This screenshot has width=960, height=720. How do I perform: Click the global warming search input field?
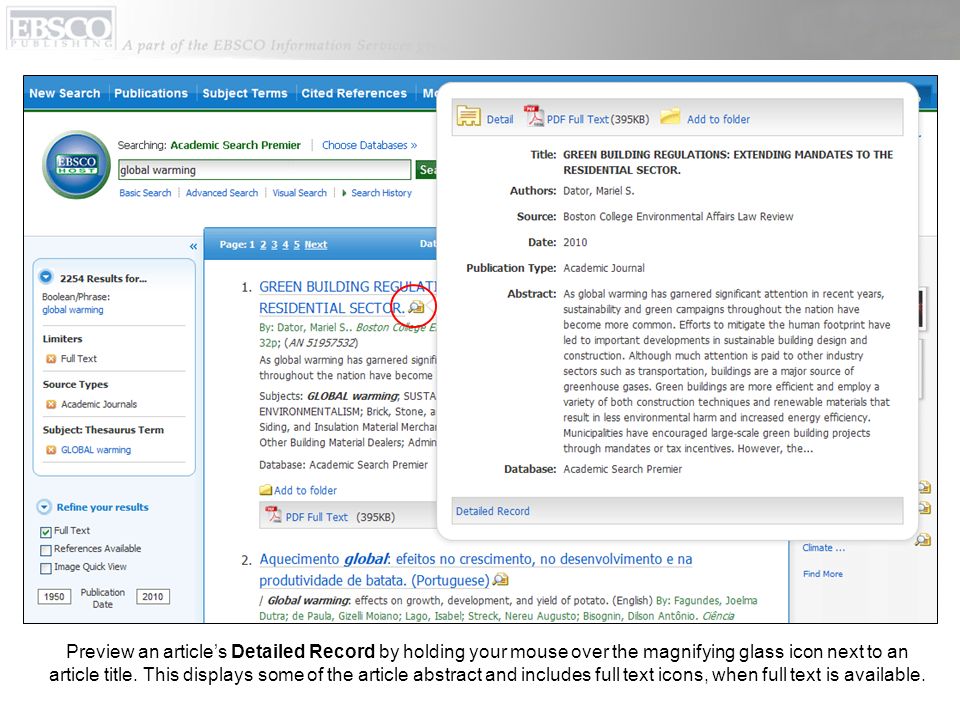[264, 170]
